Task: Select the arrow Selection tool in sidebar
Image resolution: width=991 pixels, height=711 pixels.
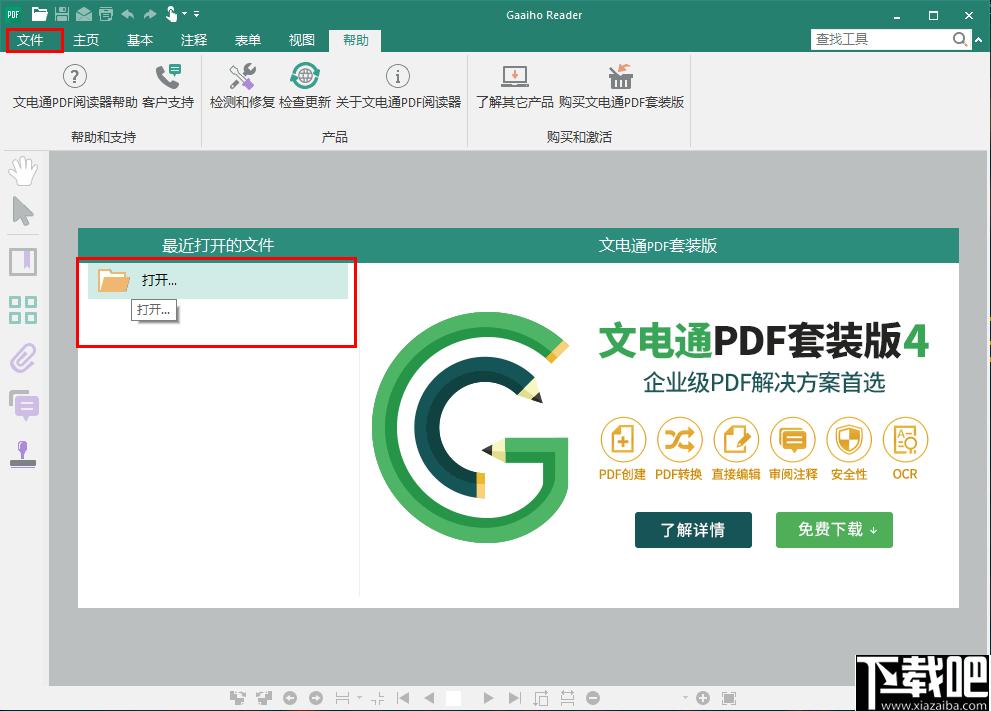Action: 23,212
